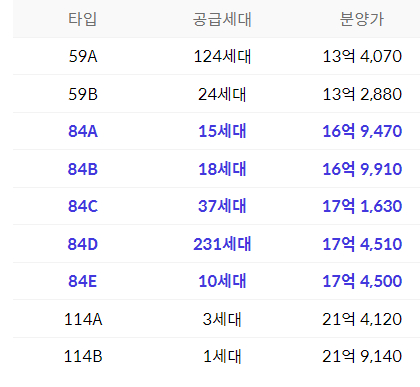Screen dimensions: 420x387
Task: Click the price 16억 9,910
Action: click(362, 169)
